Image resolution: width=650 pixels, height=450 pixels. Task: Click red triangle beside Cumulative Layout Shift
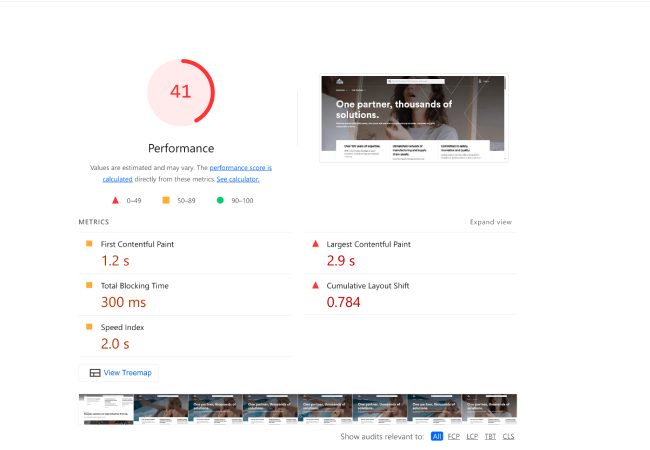tap(316, 285)
